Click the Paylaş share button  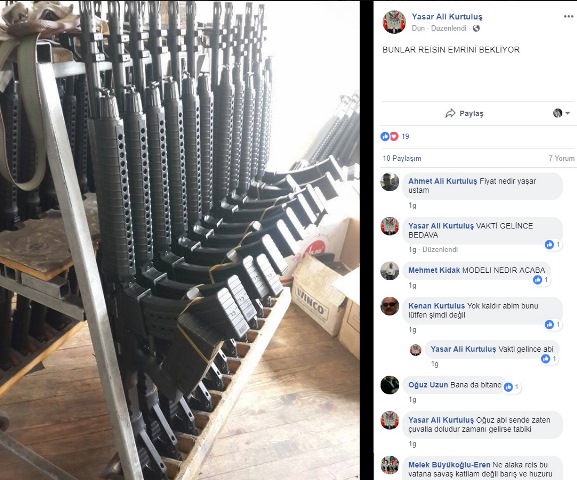coord(464,113)
